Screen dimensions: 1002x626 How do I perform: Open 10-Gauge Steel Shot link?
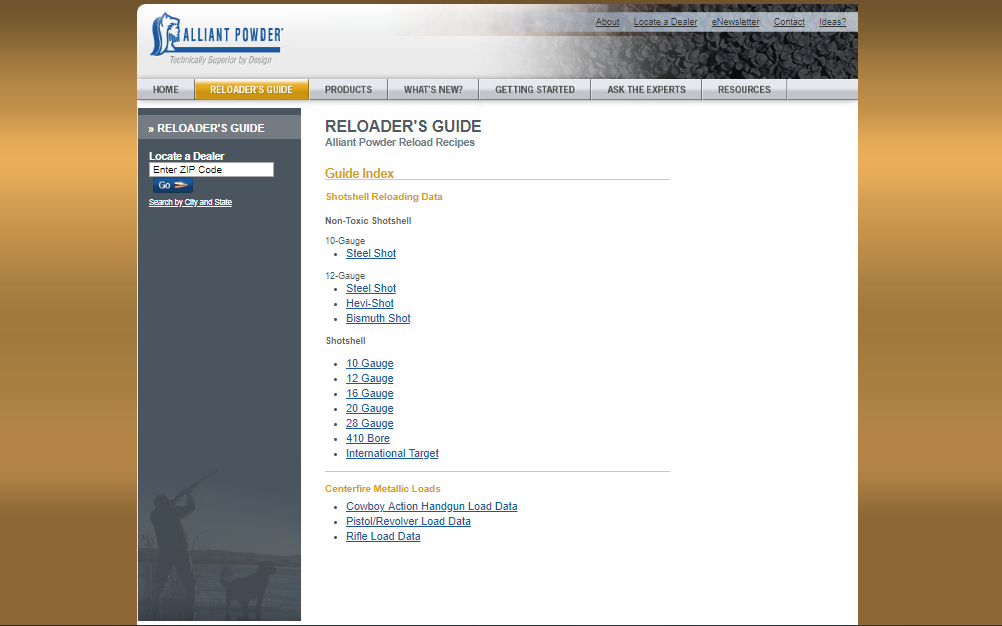click(x=371, y=254)
